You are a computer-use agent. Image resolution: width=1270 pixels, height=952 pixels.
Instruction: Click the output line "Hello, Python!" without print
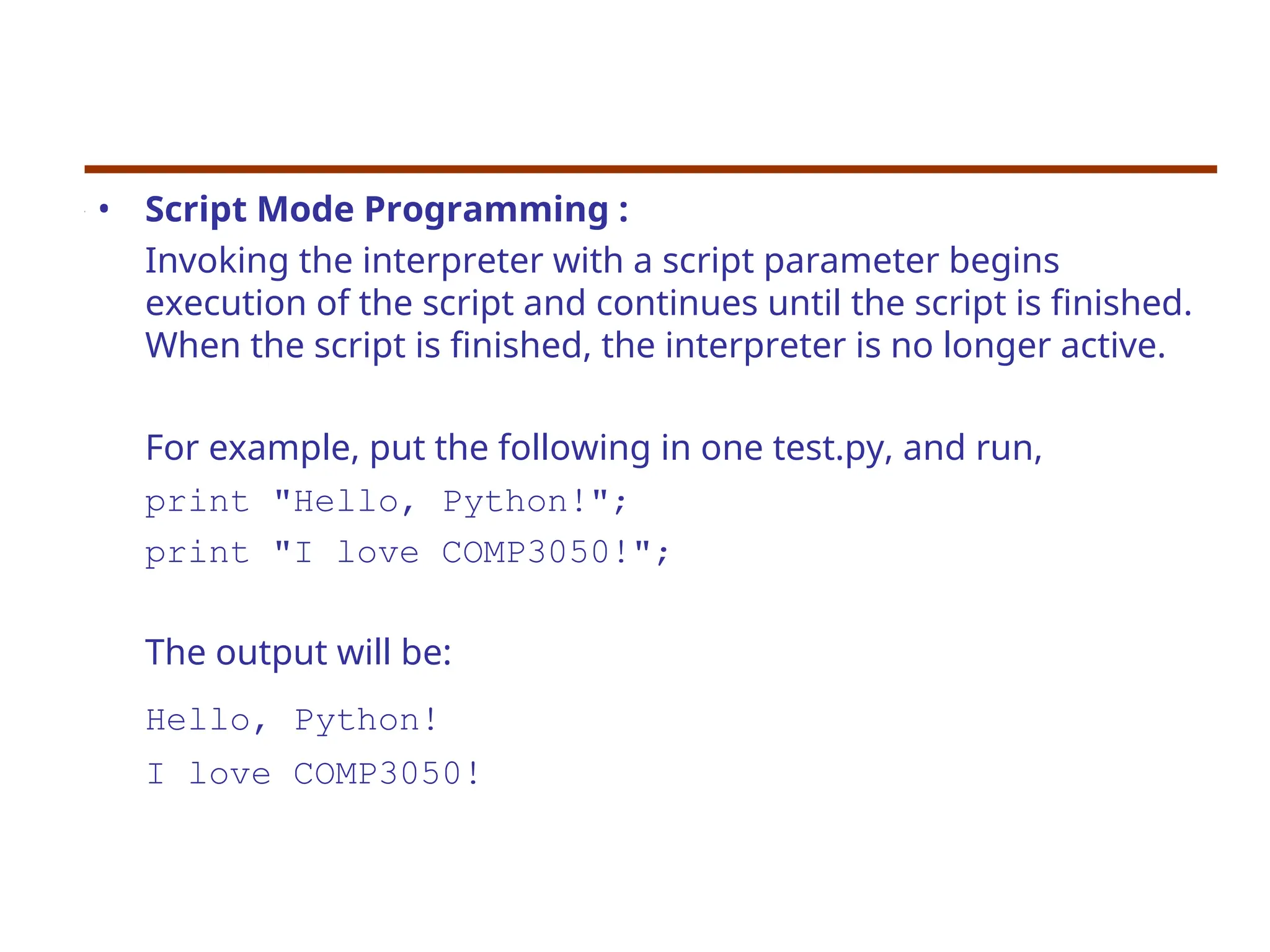point(292,720)
